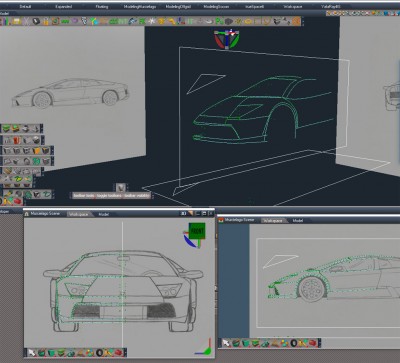Click the padlock icon in the top toolbar
The width and height of the screenshot is (400, 363).
[46, 21]
